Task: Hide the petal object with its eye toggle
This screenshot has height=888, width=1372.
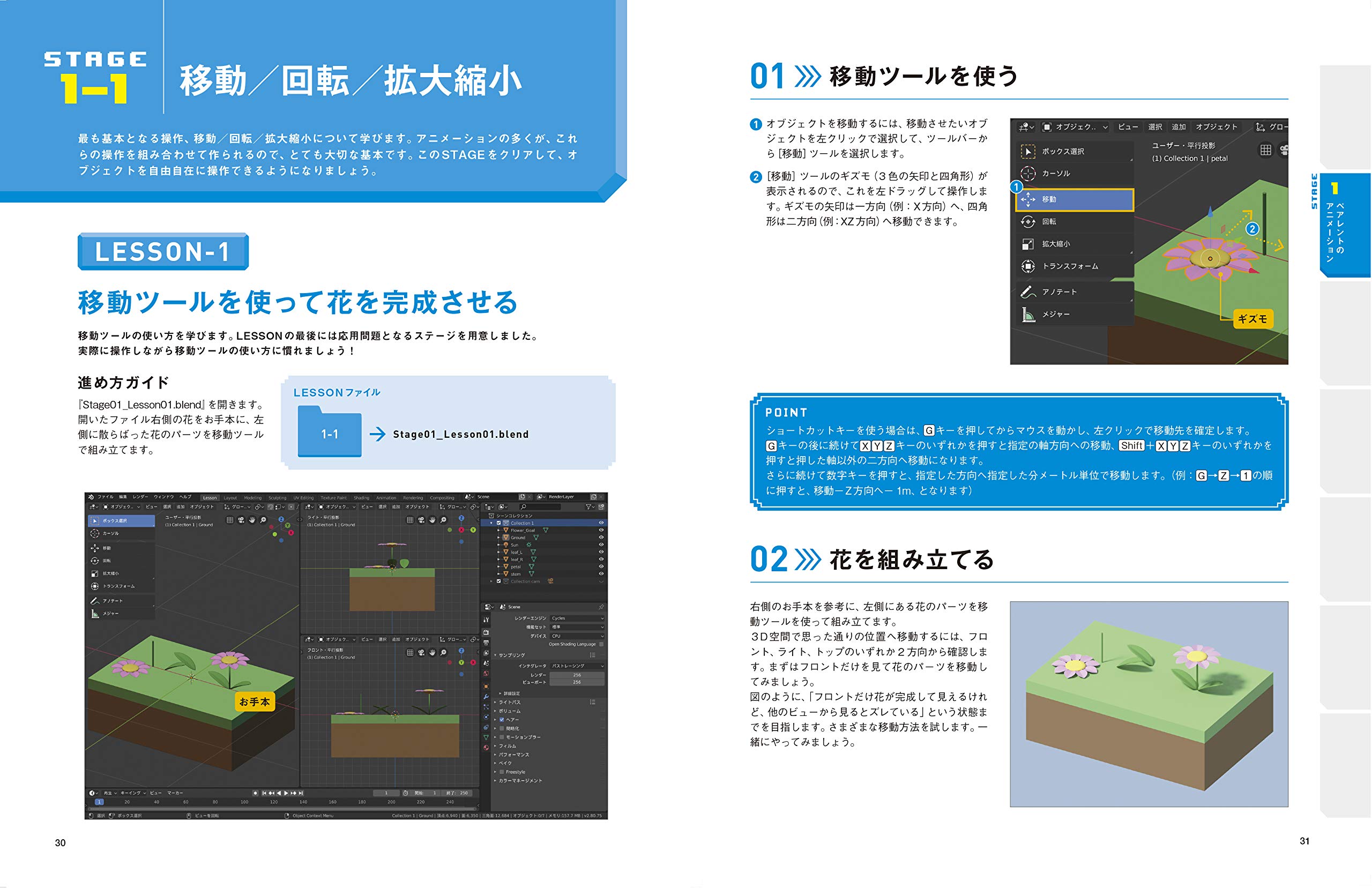Action: (x=602, y=567)
